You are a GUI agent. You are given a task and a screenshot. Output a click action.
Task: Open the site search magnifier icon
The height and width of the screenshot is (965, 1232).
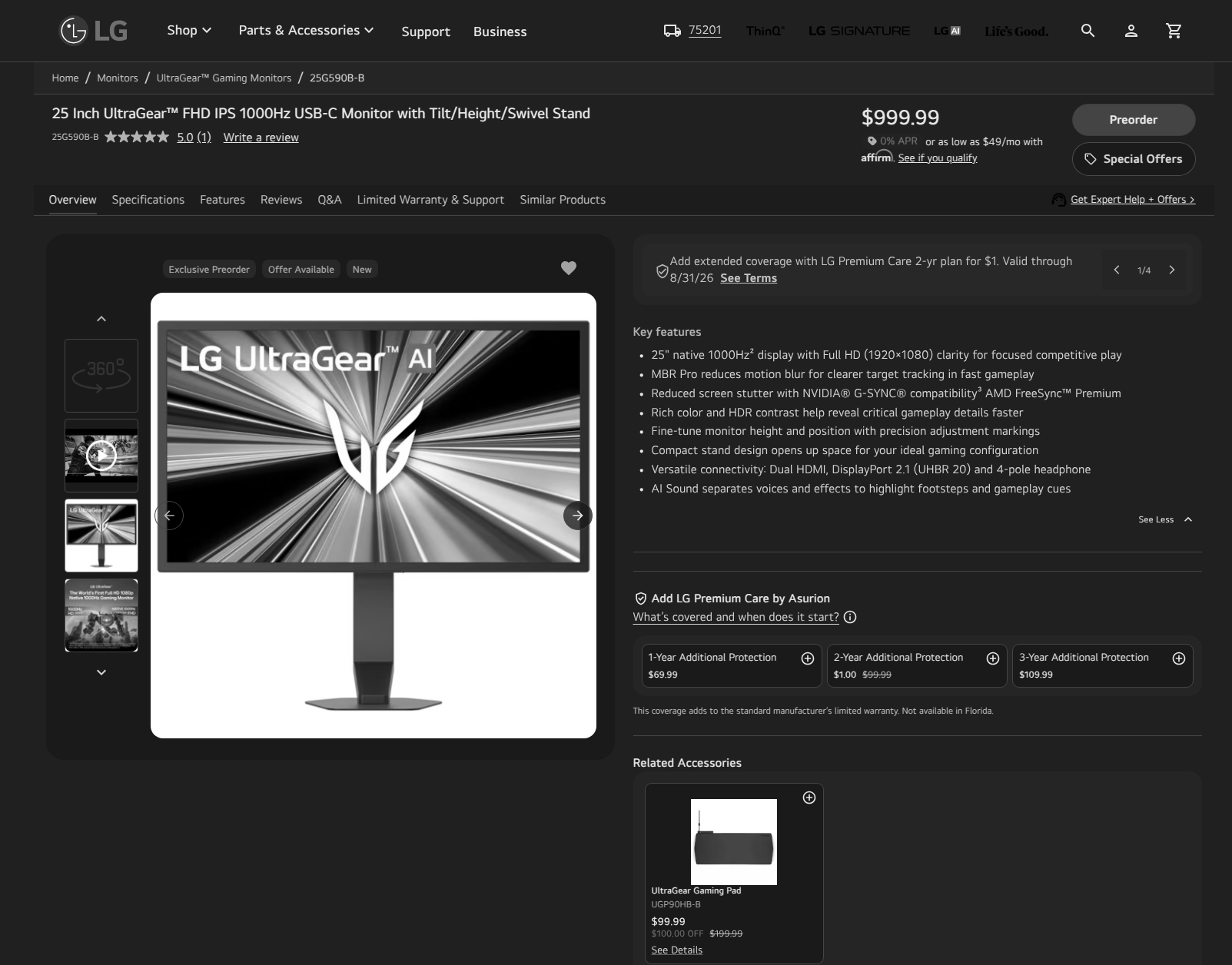[x=1088, y=31]
